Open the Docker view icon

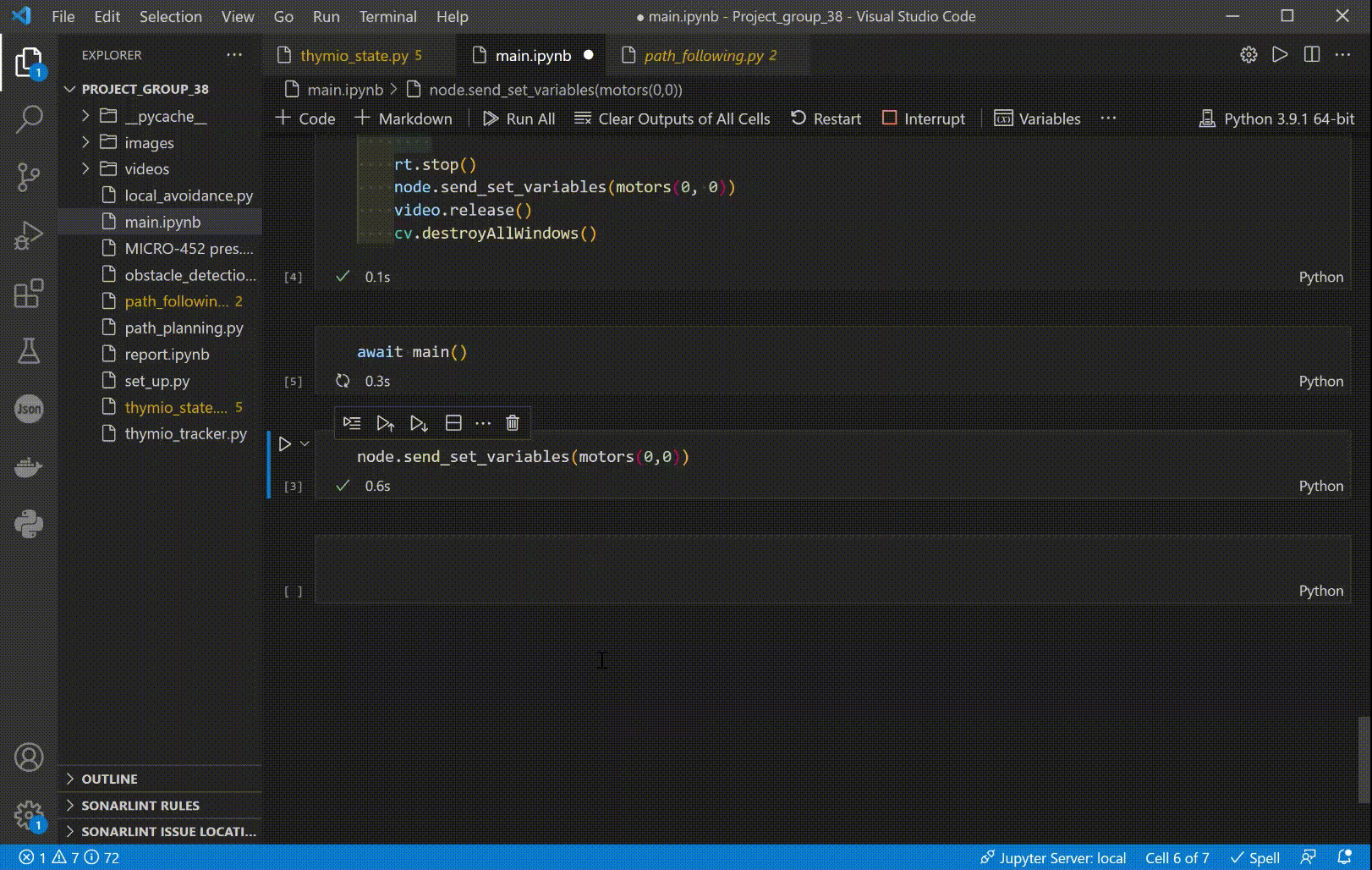point(29,466)
